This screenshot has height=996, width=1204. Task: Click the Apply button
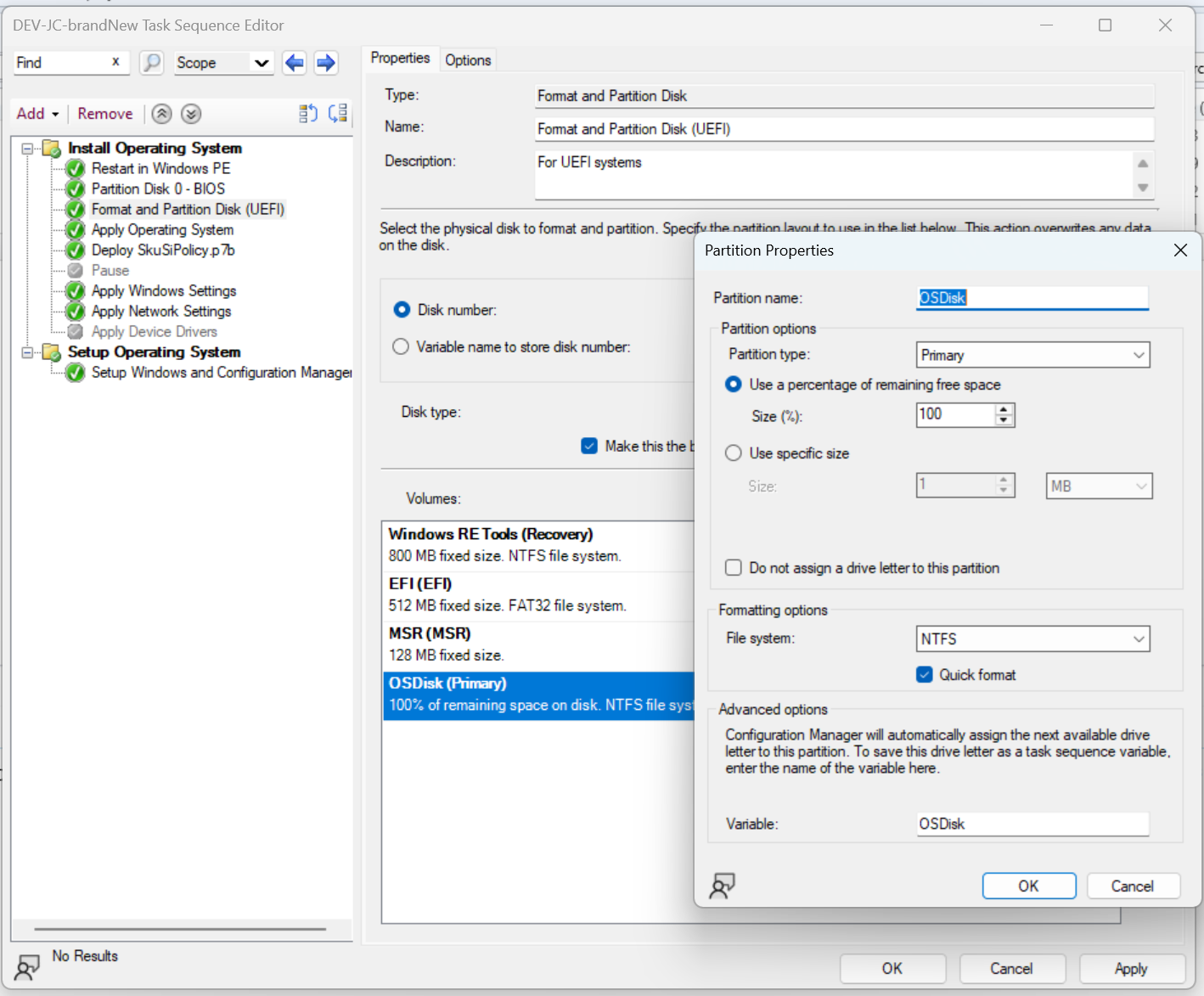click(1131, 968)
